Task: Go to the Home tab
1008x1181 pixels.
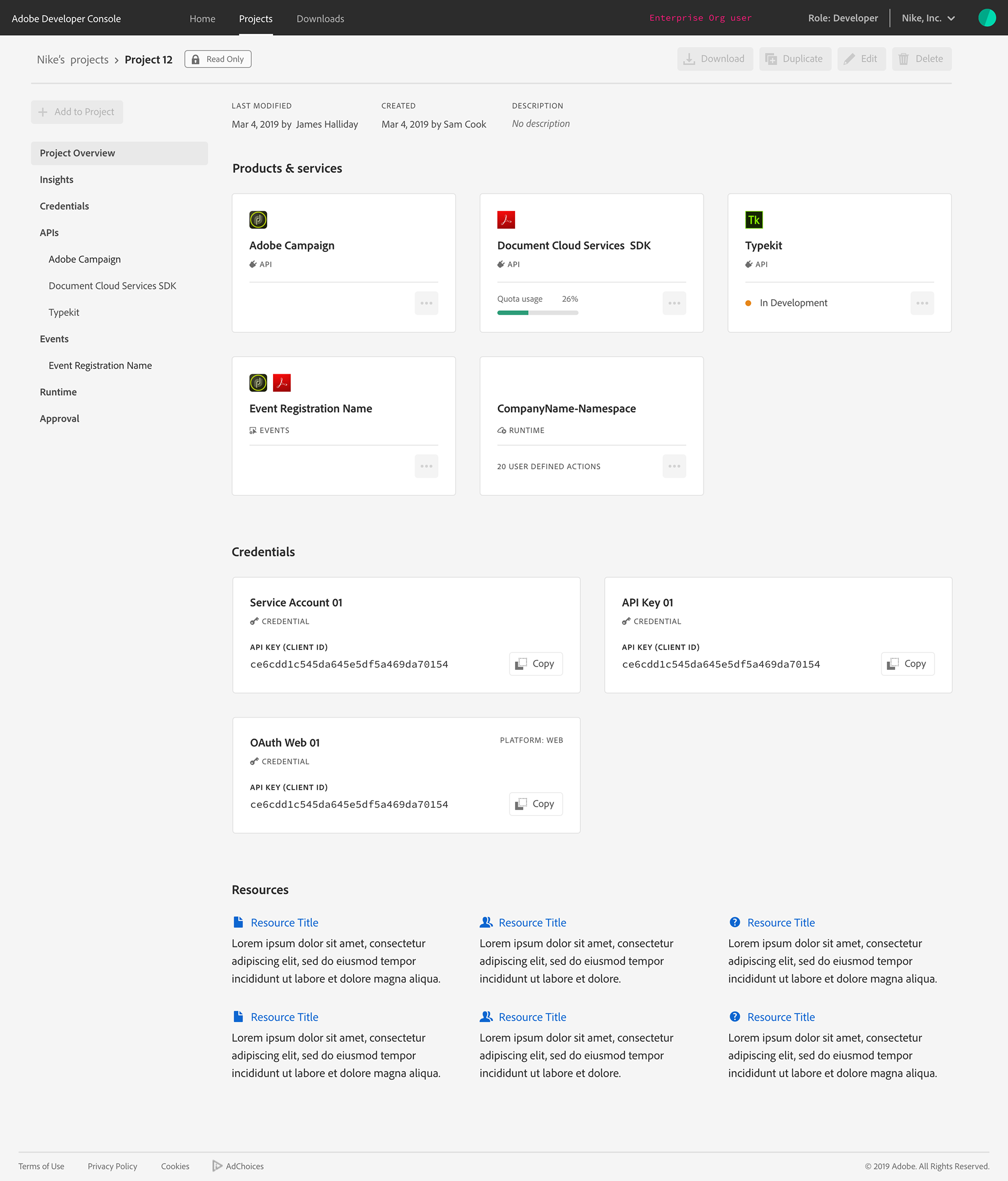Action: [203, 19]
